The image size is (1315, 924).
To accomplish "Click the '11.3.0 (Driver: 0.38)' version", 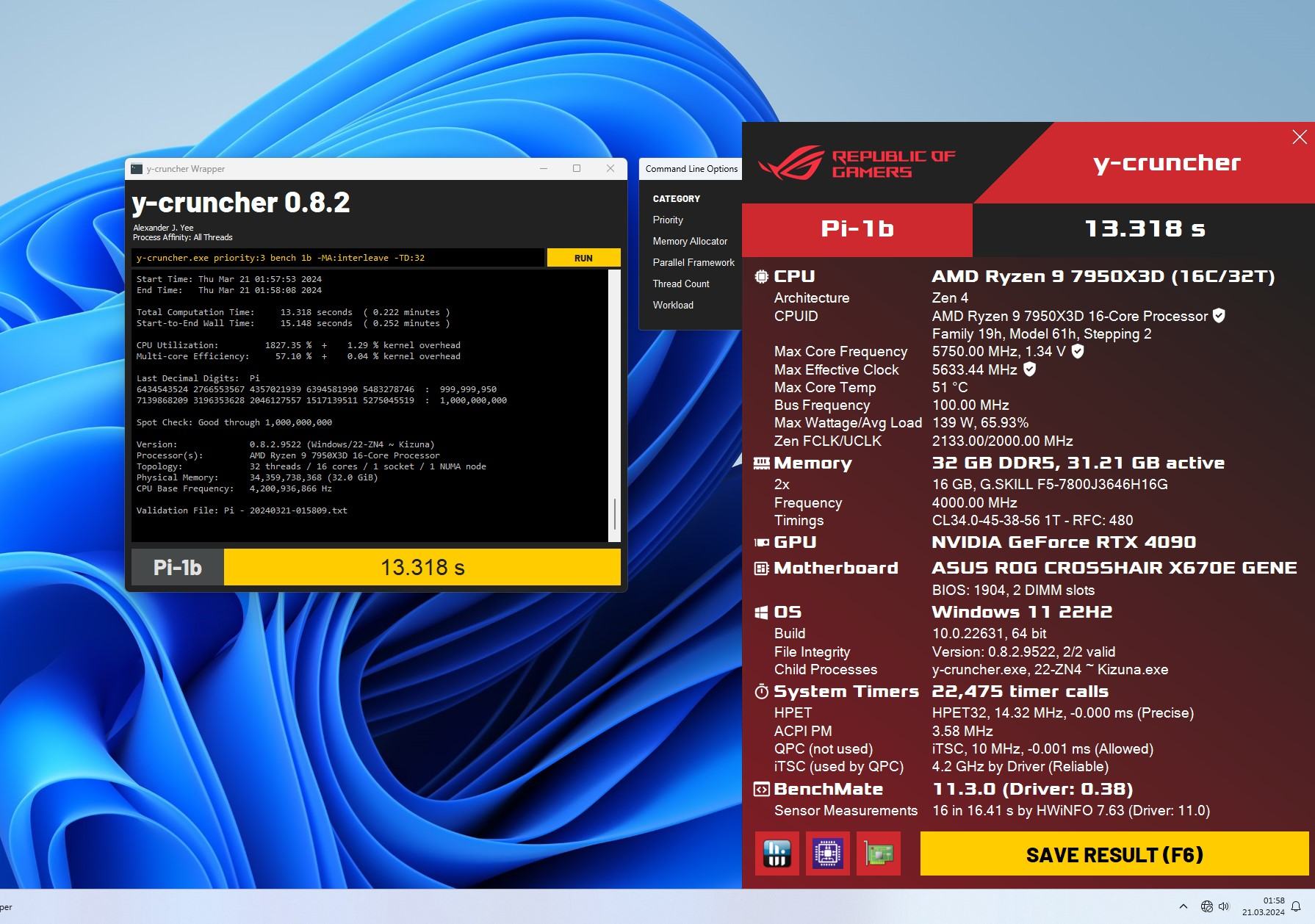I will click(x=1032, y=790).
